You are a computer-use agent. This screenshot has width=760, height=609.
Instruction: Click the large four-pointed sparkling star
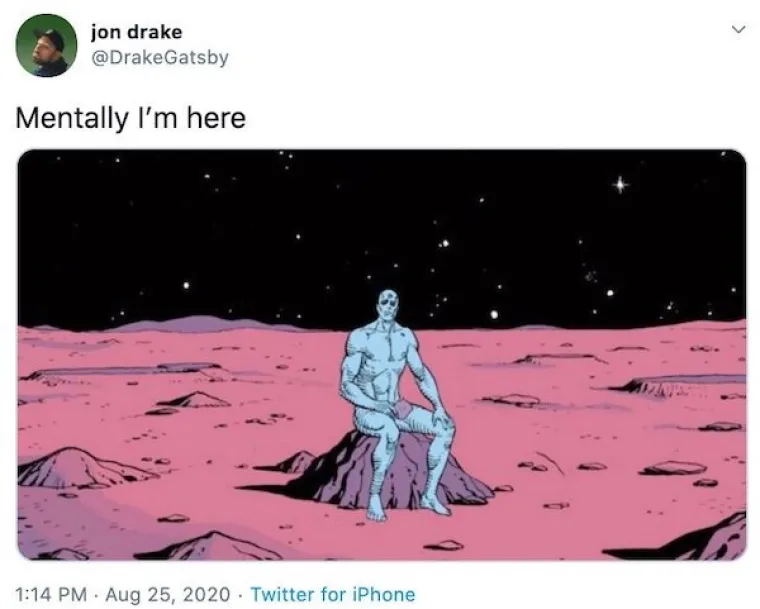[619, 185]
